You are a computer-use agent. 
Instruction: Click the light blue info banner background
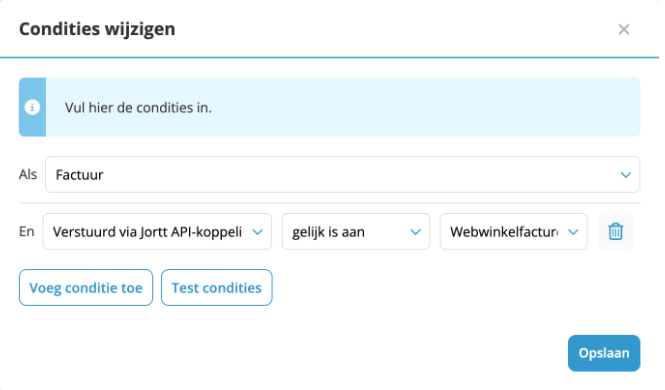tap(343, 107)
